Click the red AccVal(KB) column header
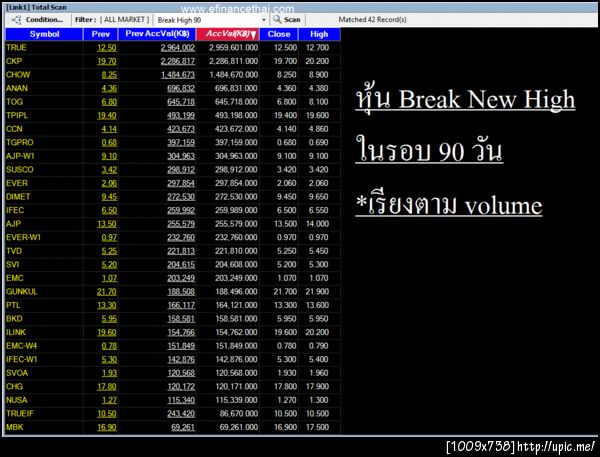Viewport: 600px width, 457px height. pos(228,34)
